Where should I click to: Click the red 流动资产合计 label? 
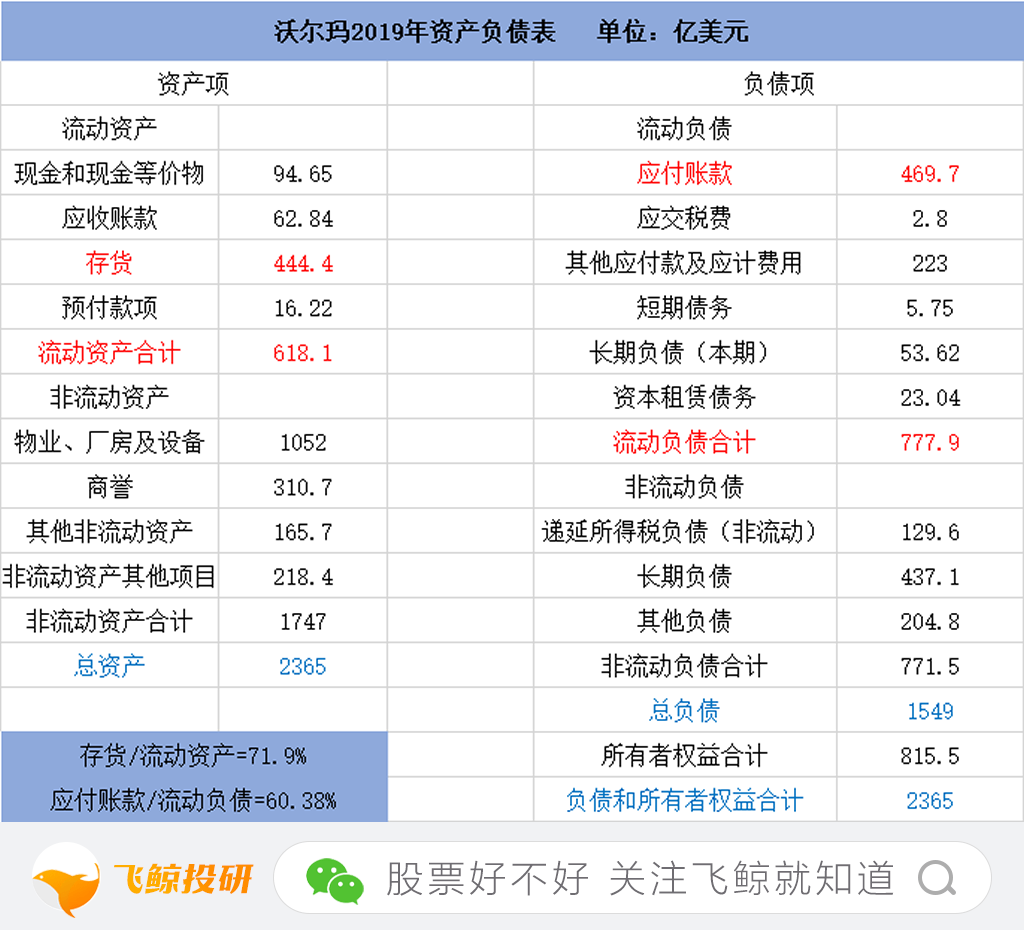tap(109, 353)
